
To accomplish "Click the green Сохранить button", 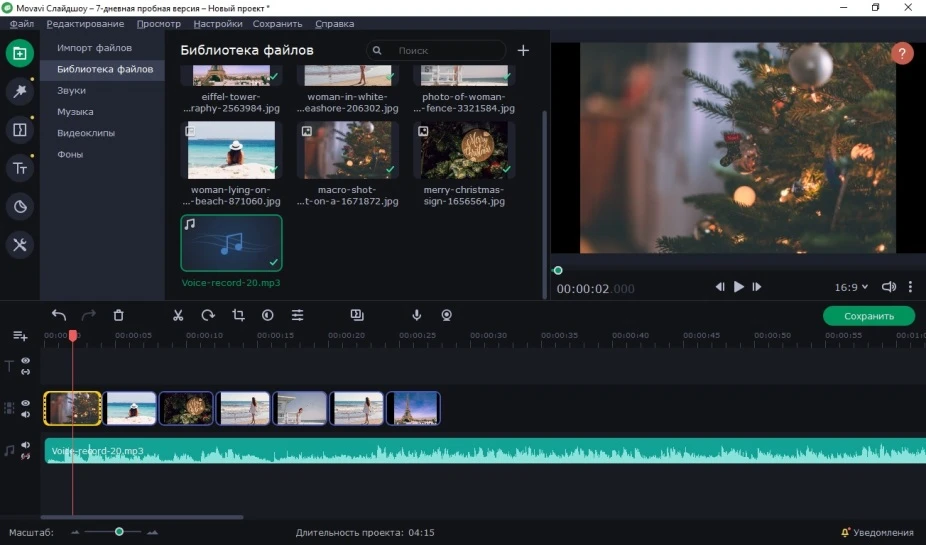I will [x=868, y=316].
